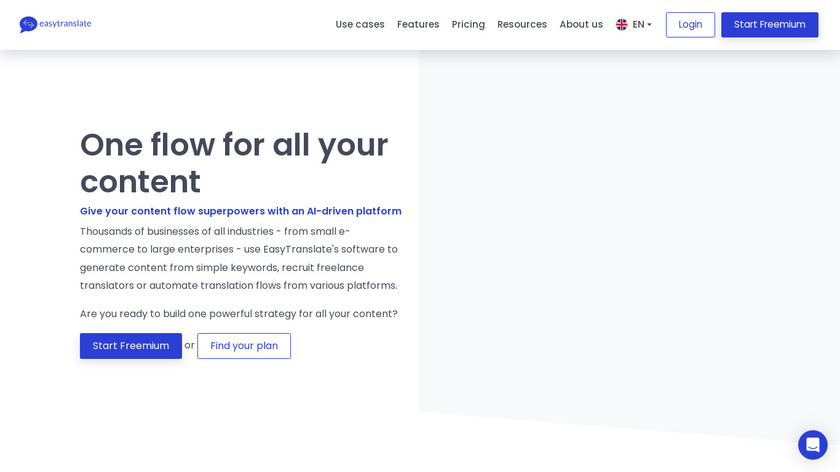Click Start Freemium in the header

coord(769,25)
